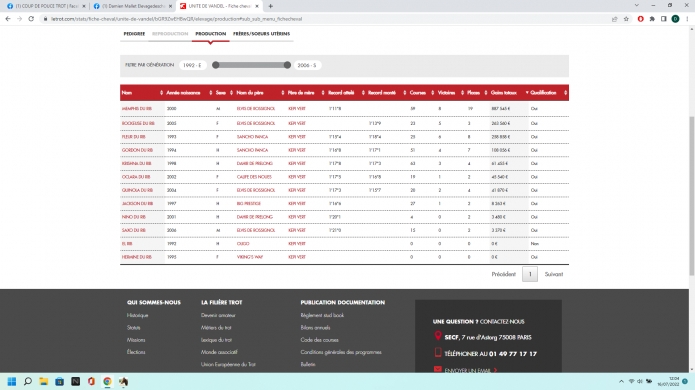This screenshot has width=695, height=390.
Task: Click the left handle of generation slider
Action: pos(215,65)
